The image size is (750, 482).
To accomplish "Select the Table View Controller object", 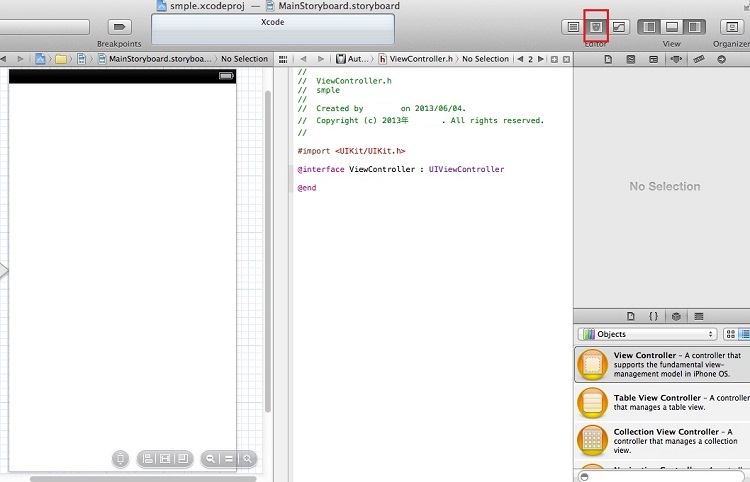I will point(662,403).
